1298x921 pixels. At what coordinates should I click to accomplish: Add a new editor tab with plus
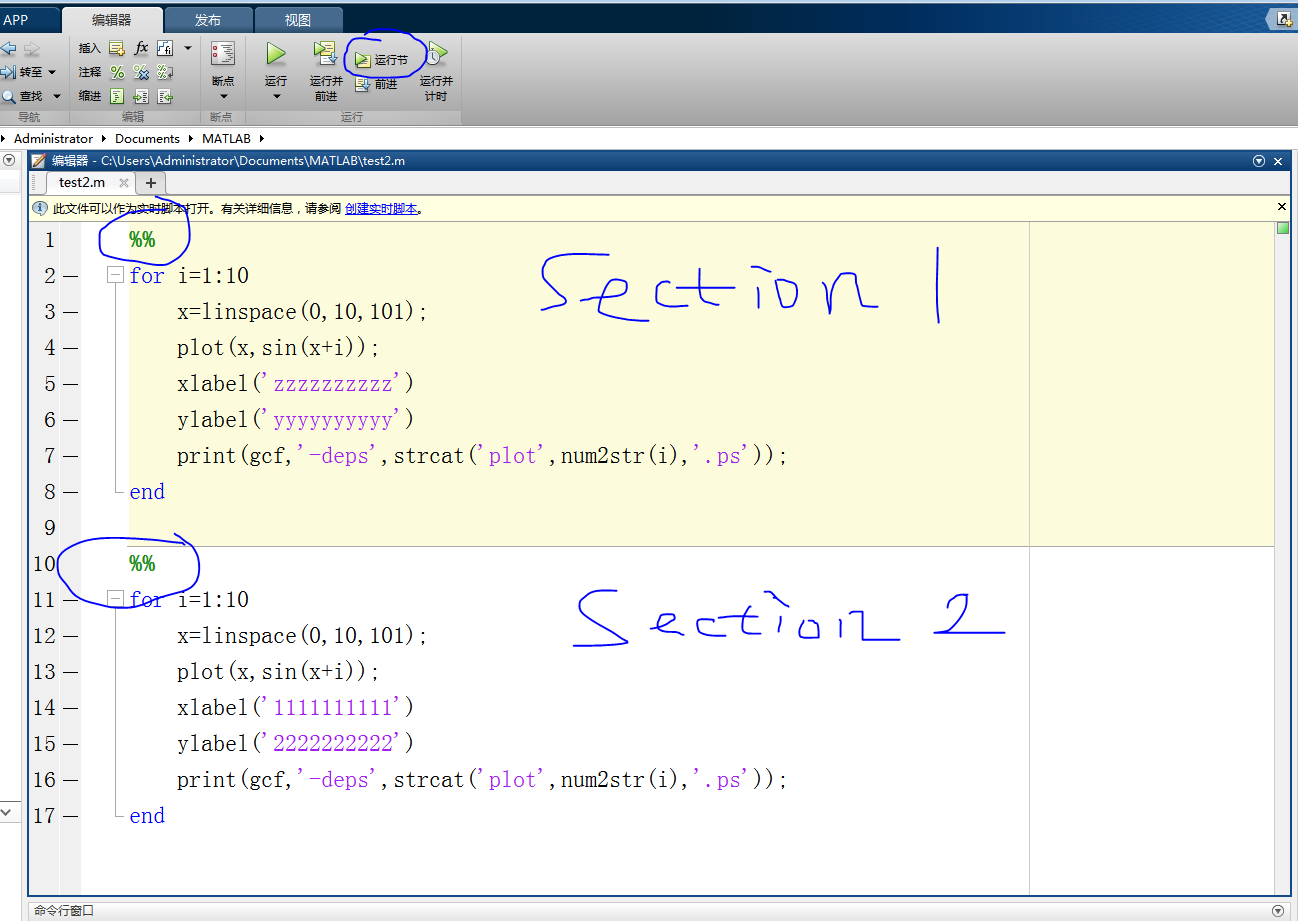click(x=150, y=183)
